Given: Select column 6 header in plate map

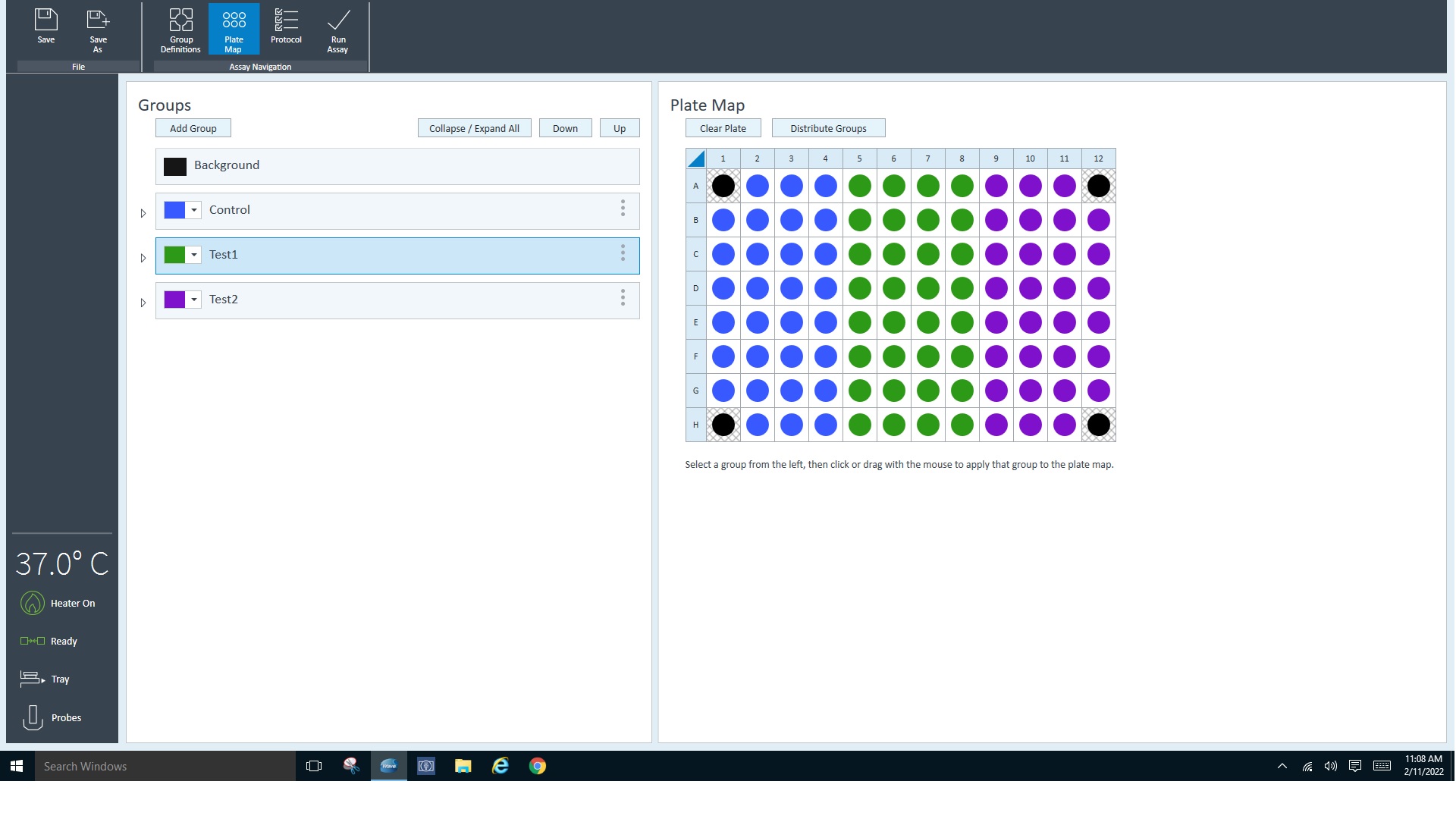Looking at the screenshot, I should pyautogui.click(x=893, y=158).
